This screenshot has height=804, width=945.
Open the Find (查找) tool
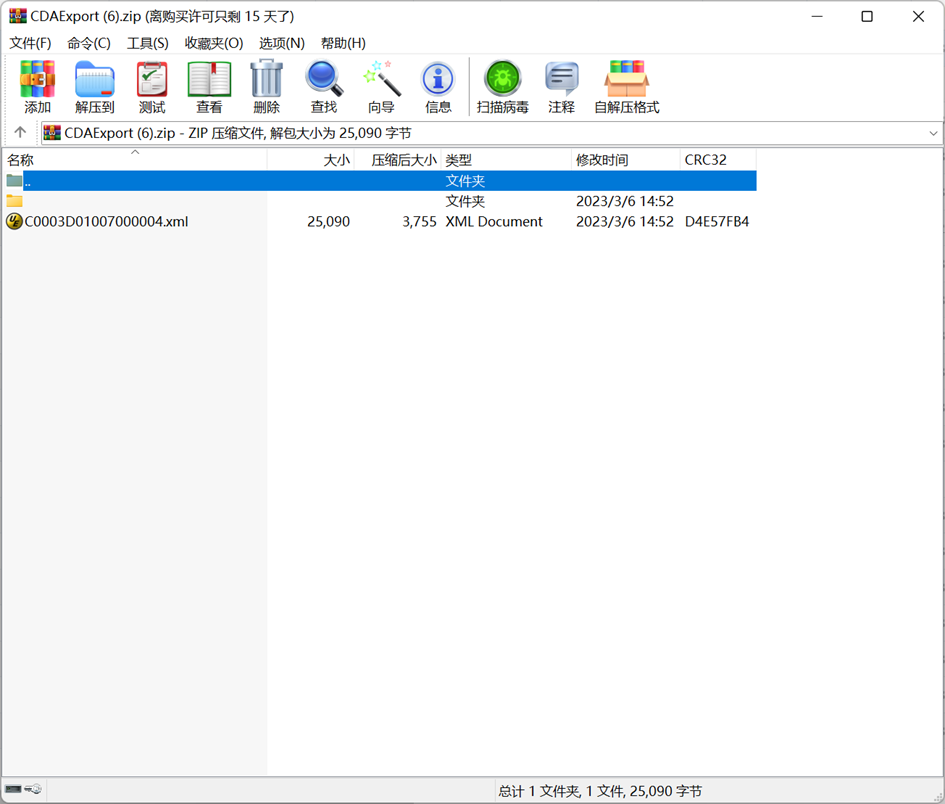coord(324,87)
